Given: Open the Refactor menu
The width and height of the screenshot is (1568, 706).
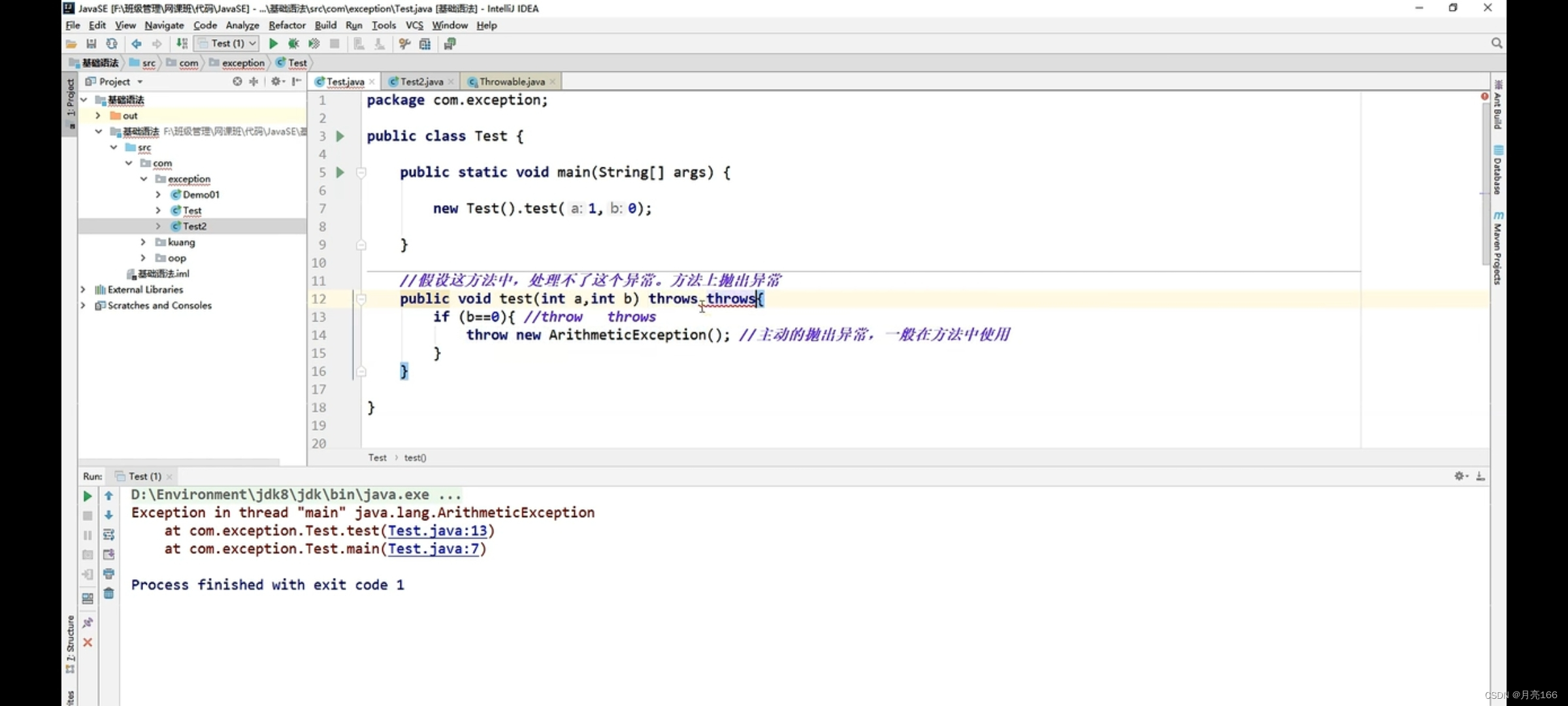Looking at the screenshot, I should 287,25.
